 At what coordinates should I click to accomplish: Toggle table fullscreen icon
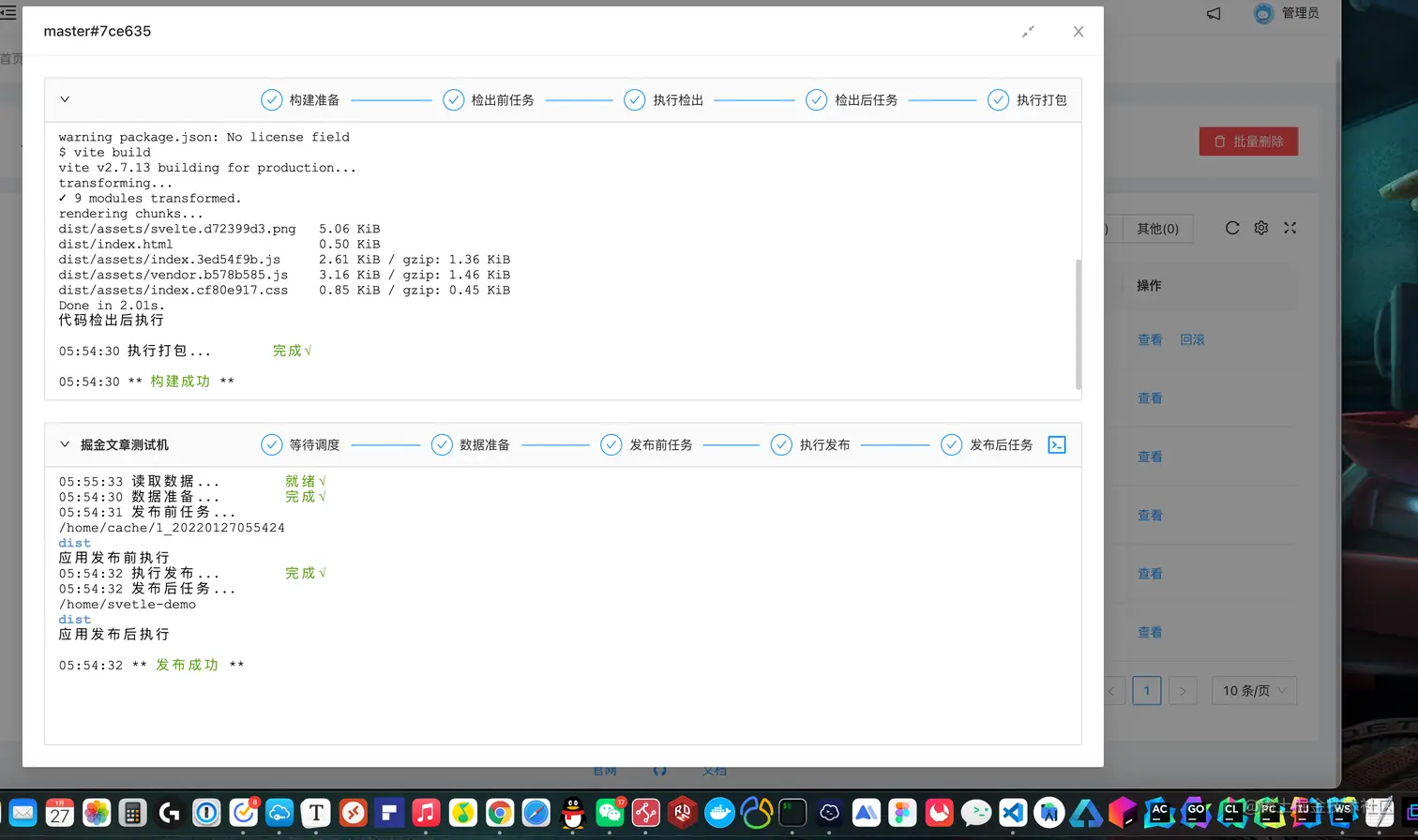pos(1290,228)
